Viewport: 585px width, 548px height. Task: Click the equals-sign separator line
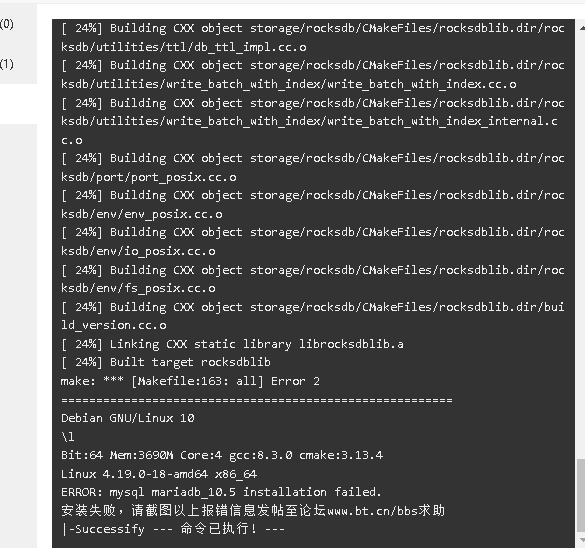257,400
